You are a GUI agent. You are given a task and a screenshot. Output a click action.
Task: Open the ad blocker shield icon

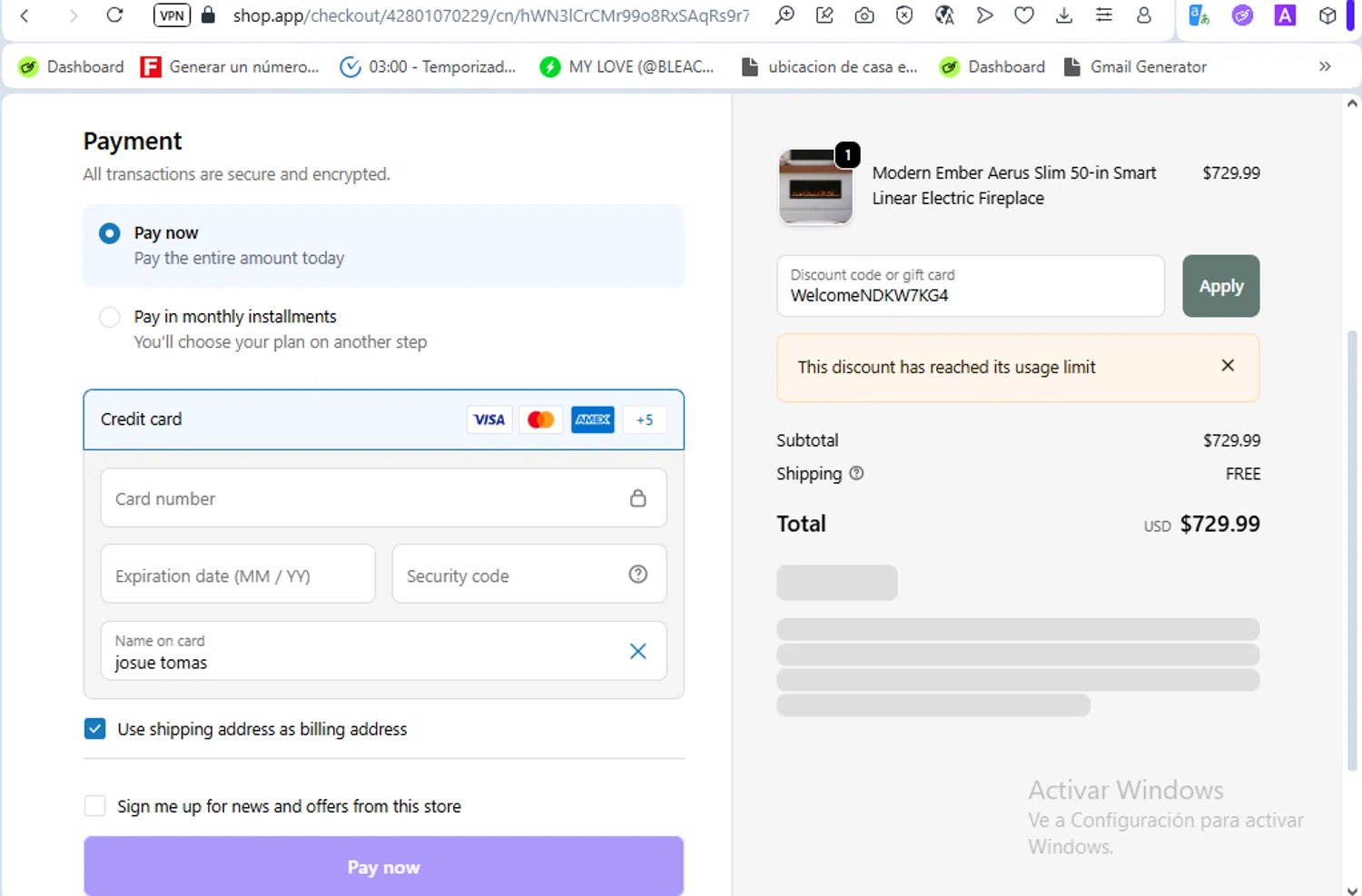(x=904, y=15)
